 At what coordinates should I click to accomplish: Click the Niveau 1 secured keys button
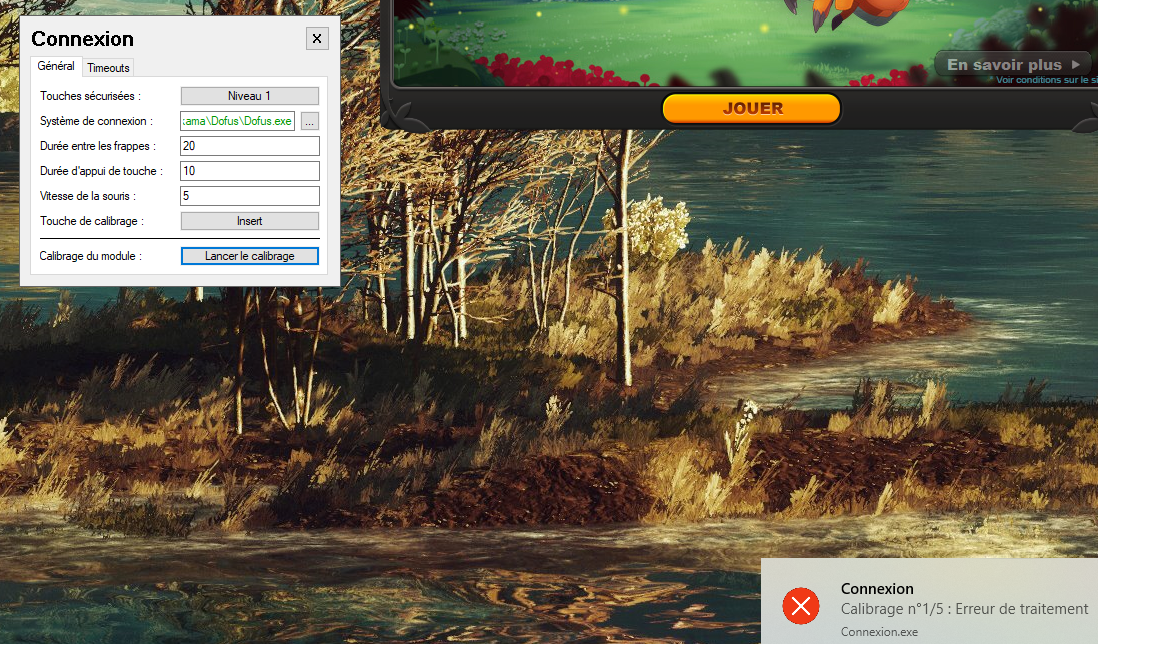pyautogui.click(x=250, y=96)
